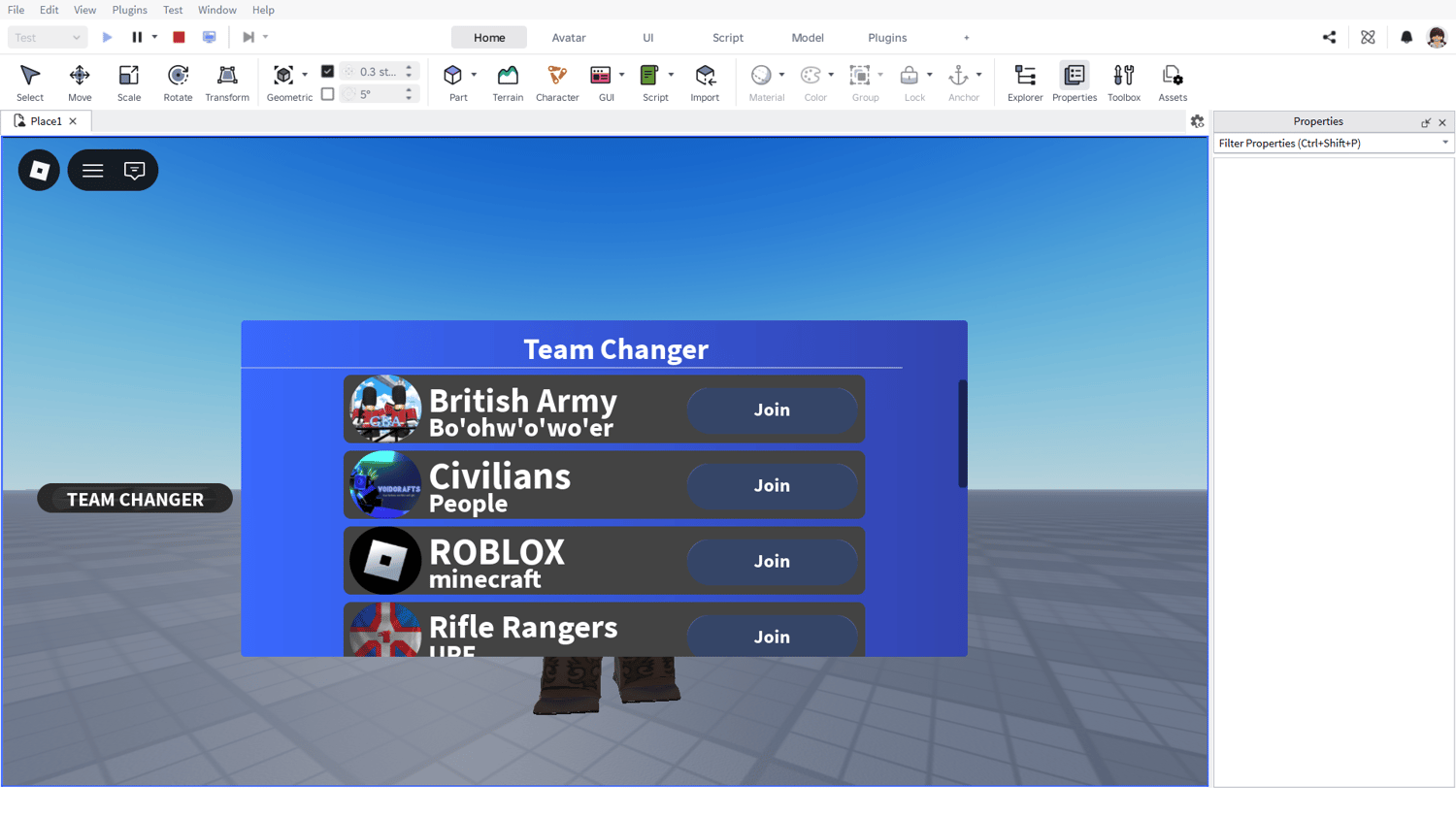Image resolution: width=1456 pixels, height=818 pixels.
Task: Click the share icon
Action: click(x=1329, y=37)
